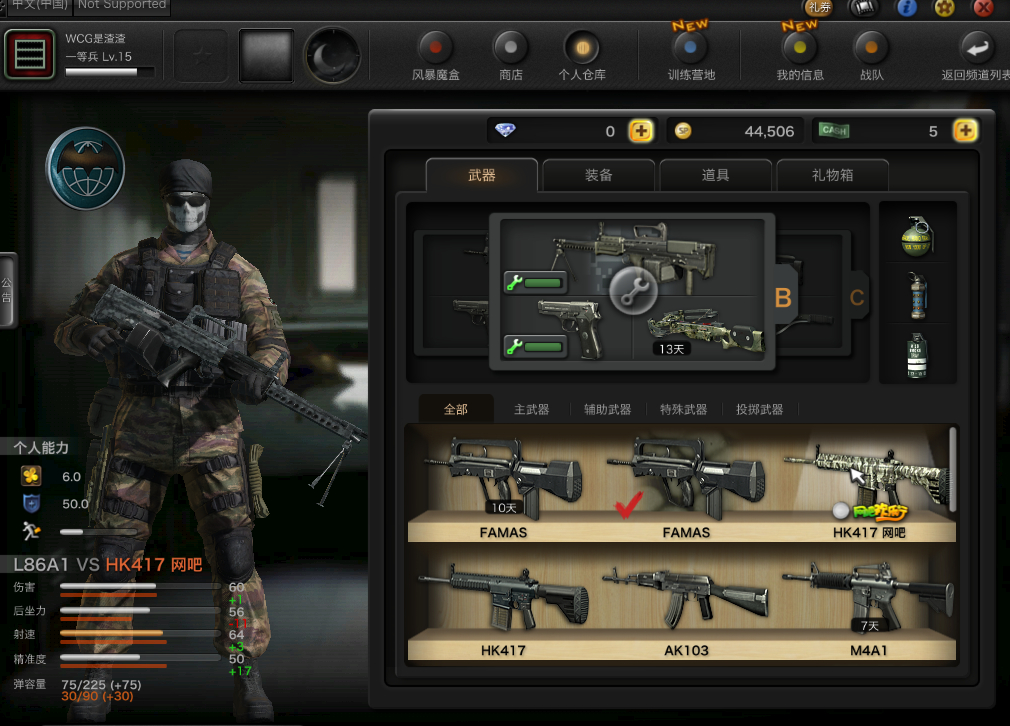Select the equipped L86A1 primary weapon slot
The width and height of the screenshot is (1010, 726).
633,256
